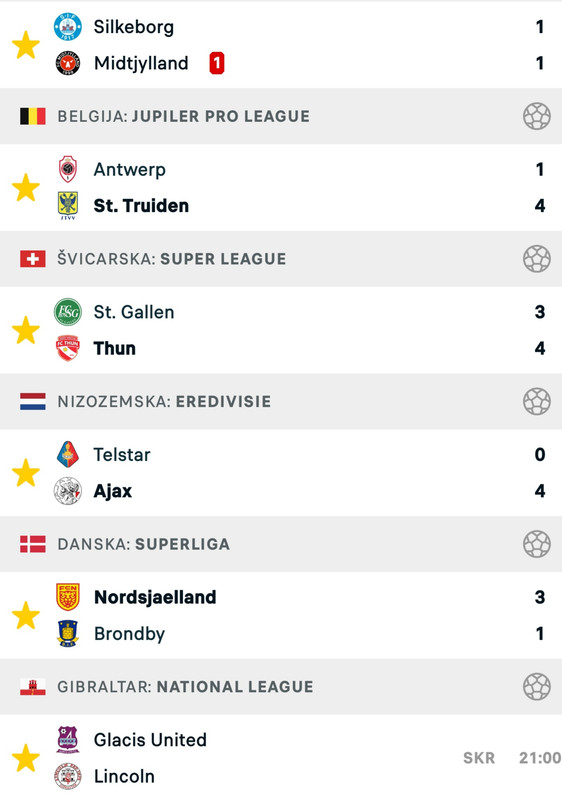Unfavorite the Silkeborg vs Midtjylland match star

tap(25, 45)
